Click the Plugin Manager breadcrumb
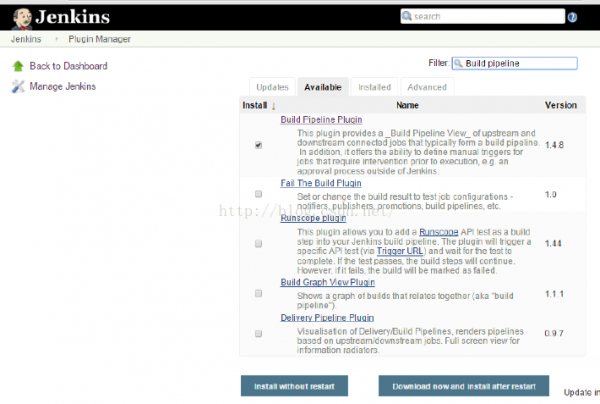Image resolution: width=600 pixels, height=404 pixels. 99,39
